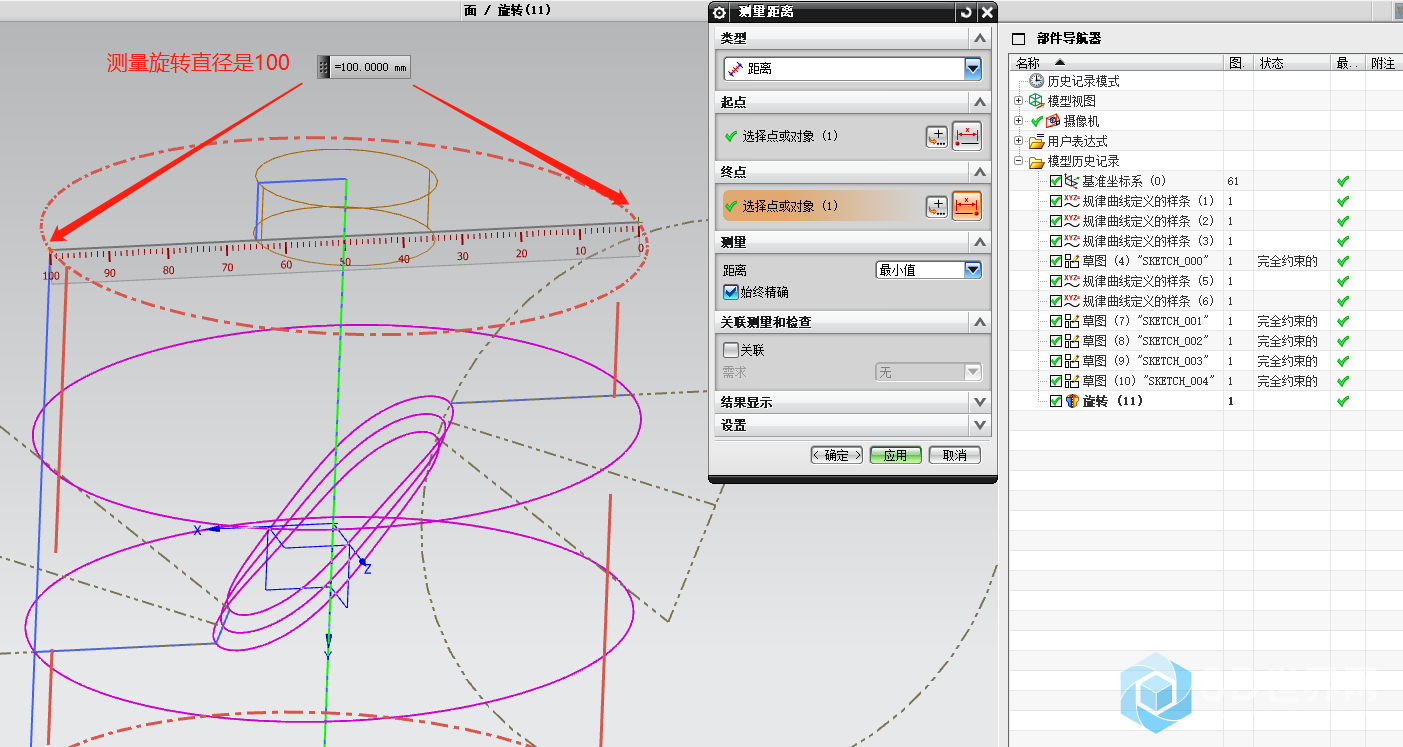Click the 历史记录模式 clock icon
The width and height of the screenshot is (1403, 747).
[1037, 81]
